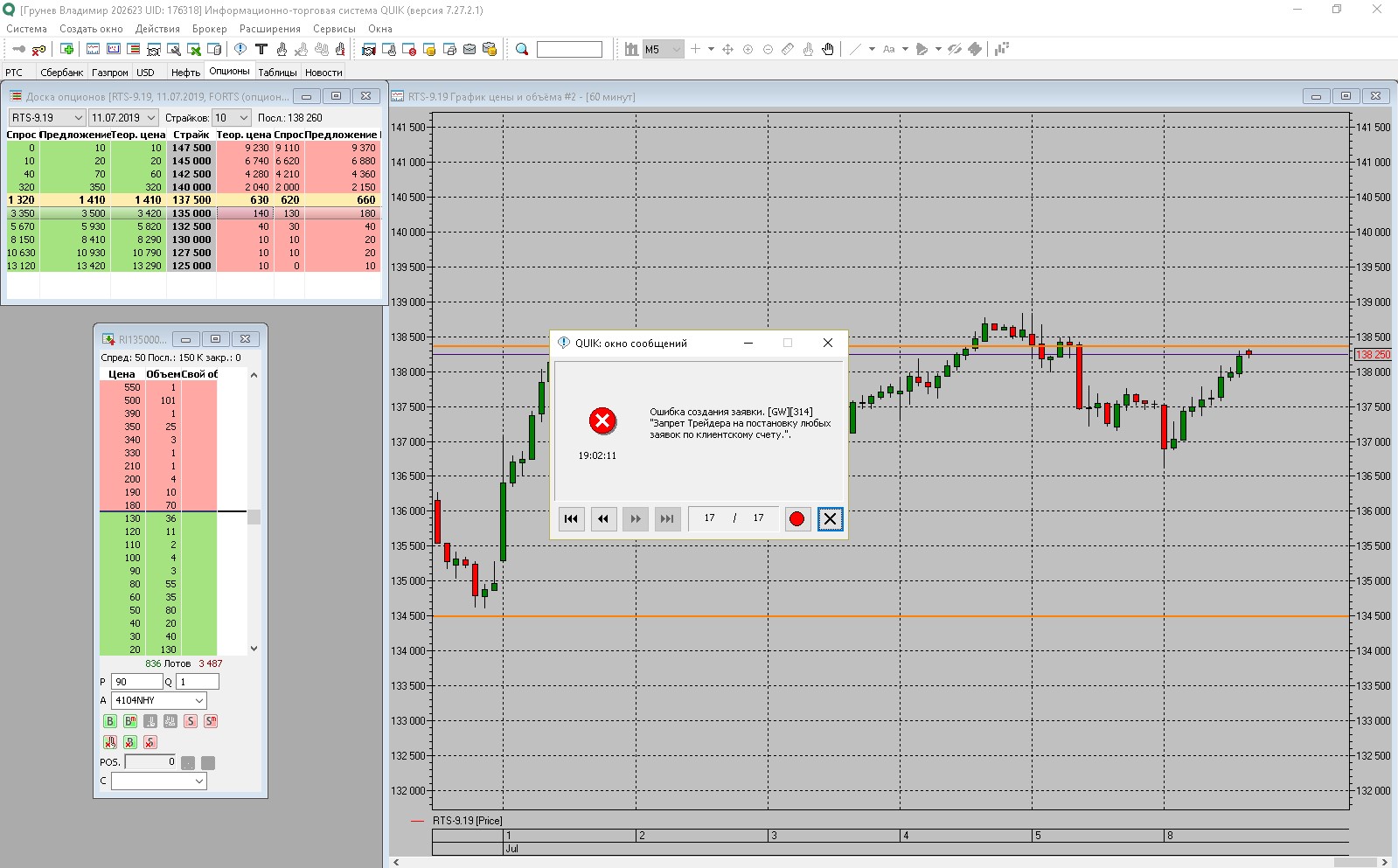Open the Окна menu
Image resolution: width=1398 pixels, height=868 pixels.
click(x=380, y=29)
